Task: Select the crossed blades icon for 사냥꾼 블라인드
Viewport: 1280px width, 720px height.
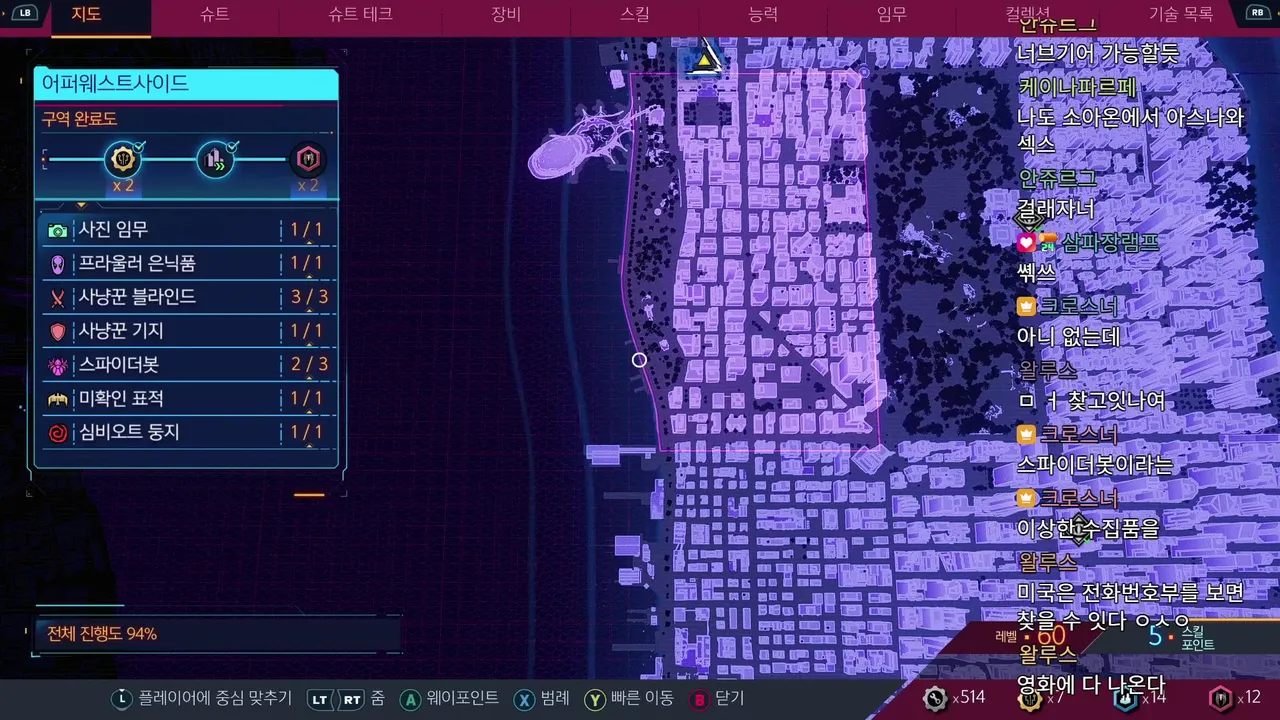Action: click(58, 298)
